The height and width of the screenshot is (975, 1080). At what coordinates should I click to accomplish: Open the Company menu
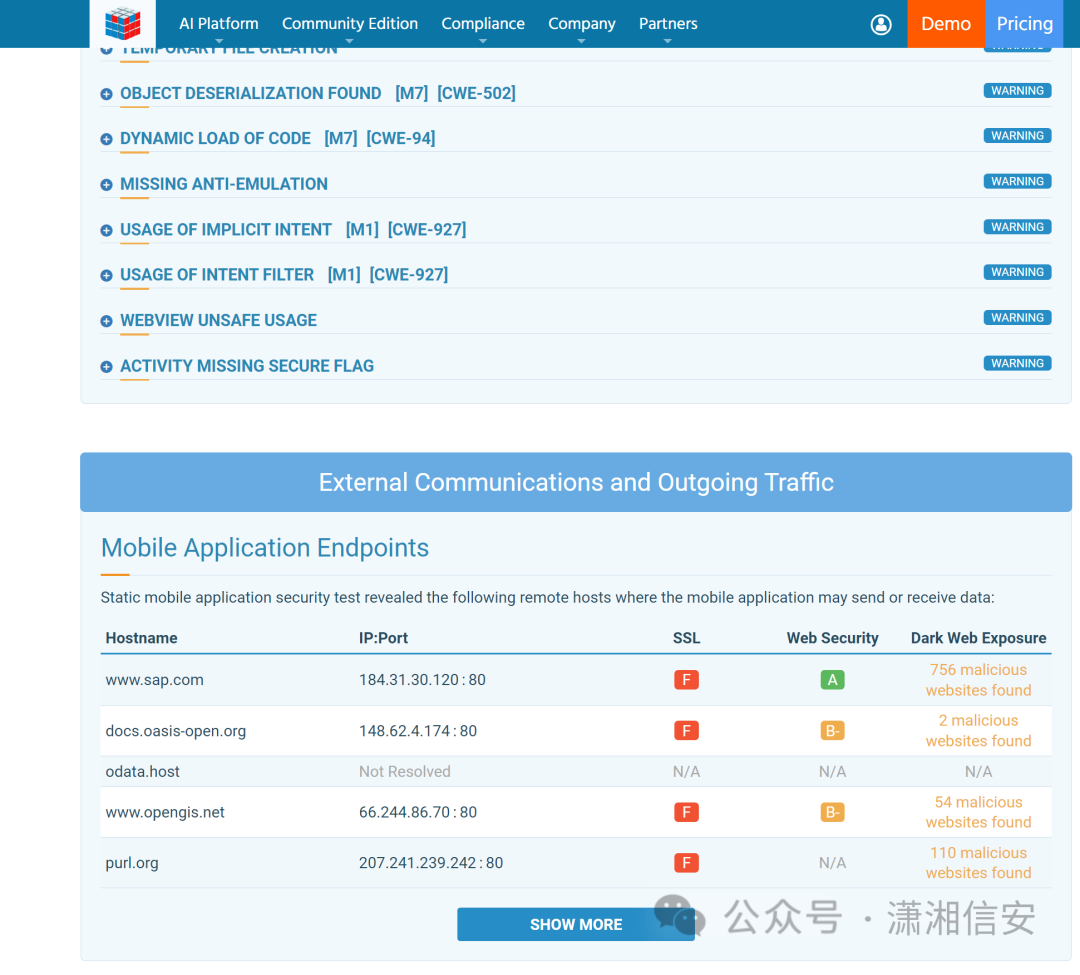tap(581, 24)
